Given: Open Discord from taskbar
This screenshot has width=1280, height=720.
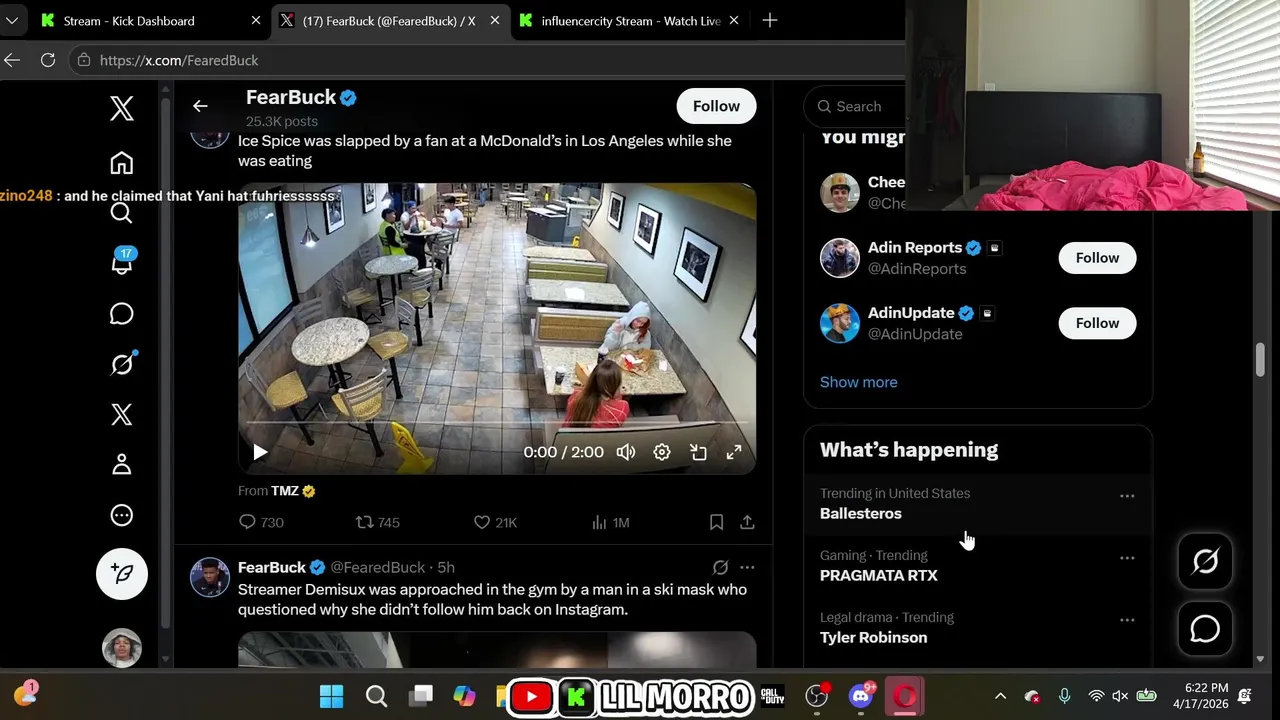Looking at the screenshot, I should point(861,696).
